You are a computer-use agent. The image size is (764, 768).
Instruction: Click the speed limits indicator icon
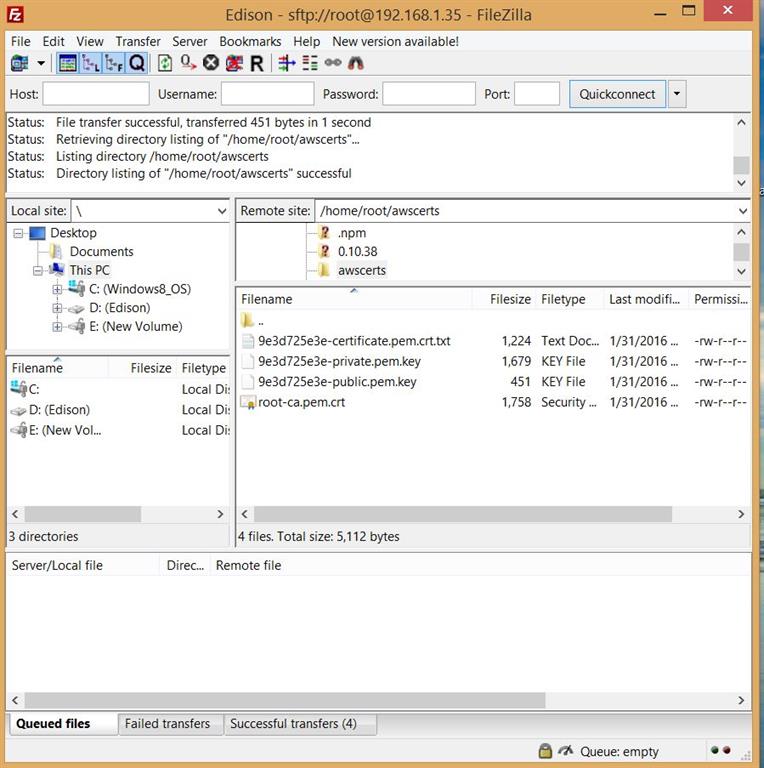coord(566,750)
